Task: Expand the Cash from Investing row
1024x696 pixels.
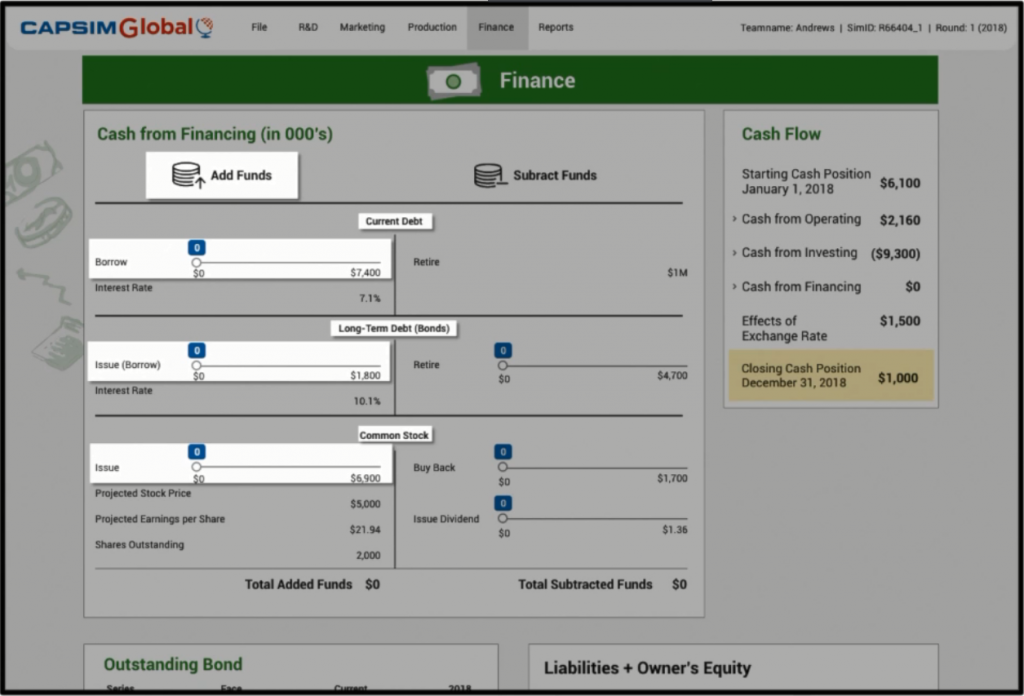Action: [735, 253]
